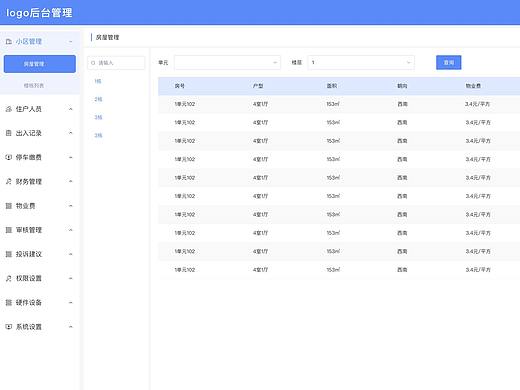This screenshot has height=390, width=520.
Task: Expand the 出入记录 chevron
Action: click(71, 133)
